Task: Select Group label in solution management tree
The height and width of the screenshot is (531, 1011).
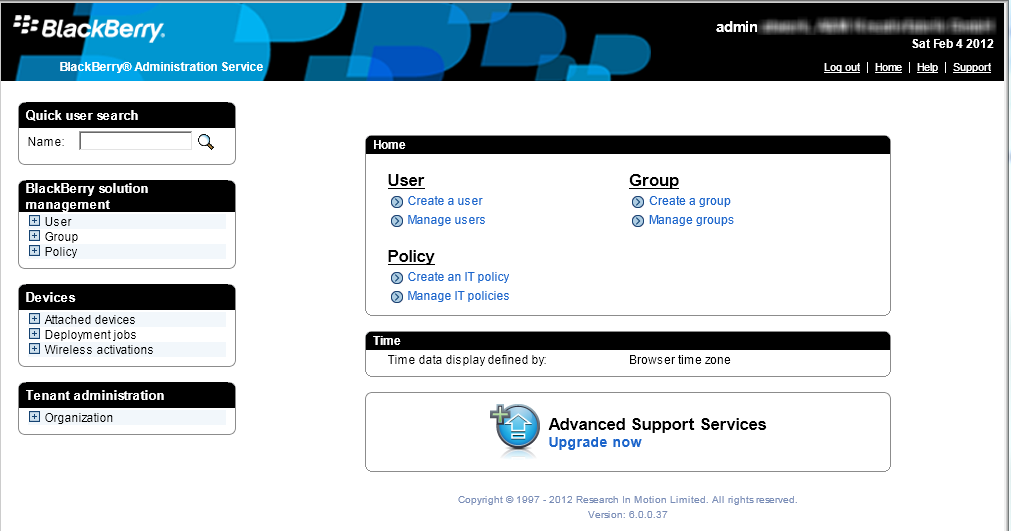Action: pyautogui.click(x=61, y=237)
